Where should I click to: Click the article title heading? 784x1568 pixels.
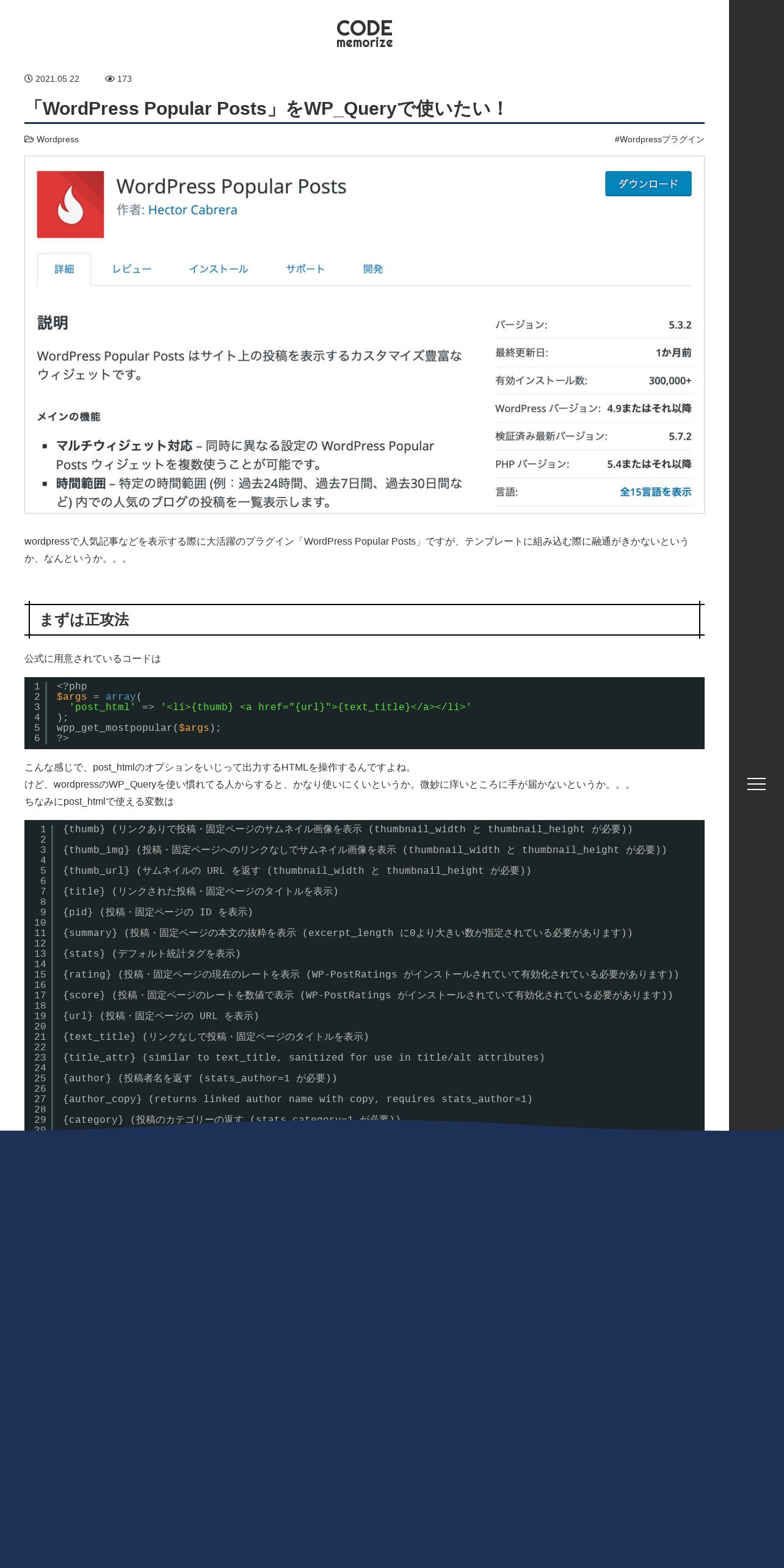[266, 109]
